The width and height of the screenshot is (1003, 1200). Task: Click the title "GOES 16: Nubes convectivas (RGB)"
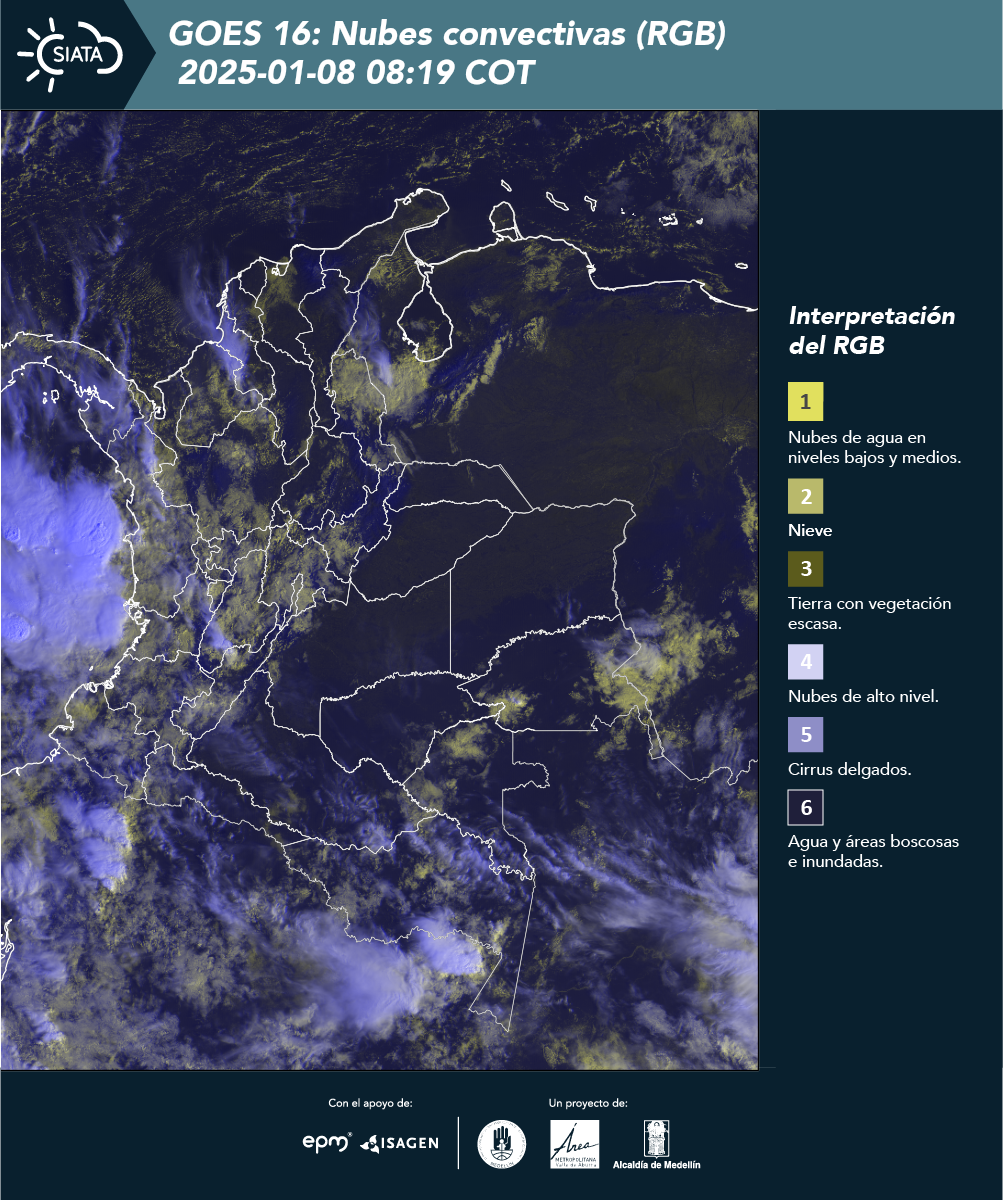(x=447, y=35)
